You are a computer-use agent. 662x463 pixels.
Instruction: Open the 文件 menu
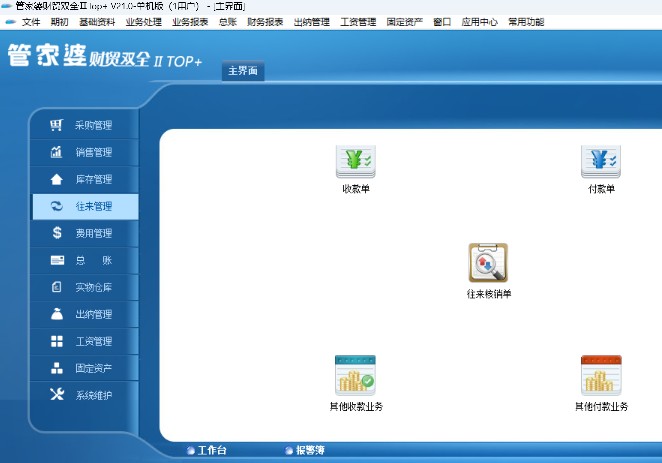[x=31, y=22]
